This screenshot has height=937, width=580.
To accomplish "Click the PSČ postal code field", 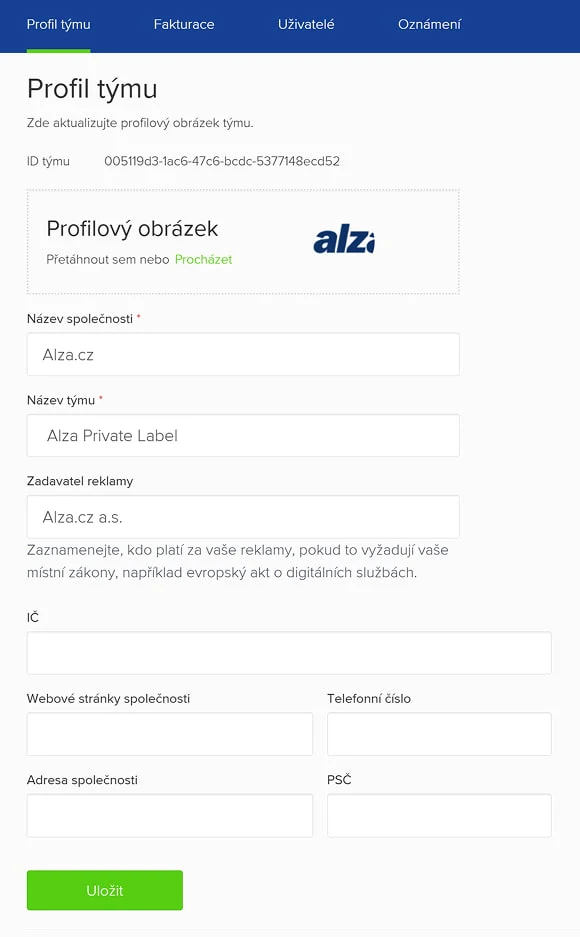I will pos(439,815).
